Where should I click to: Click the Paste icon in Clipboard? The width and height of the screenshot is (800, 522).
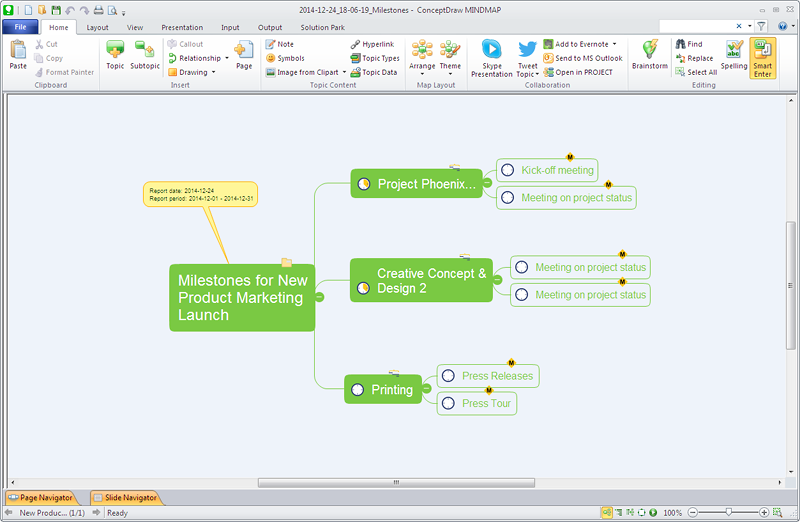18,54
